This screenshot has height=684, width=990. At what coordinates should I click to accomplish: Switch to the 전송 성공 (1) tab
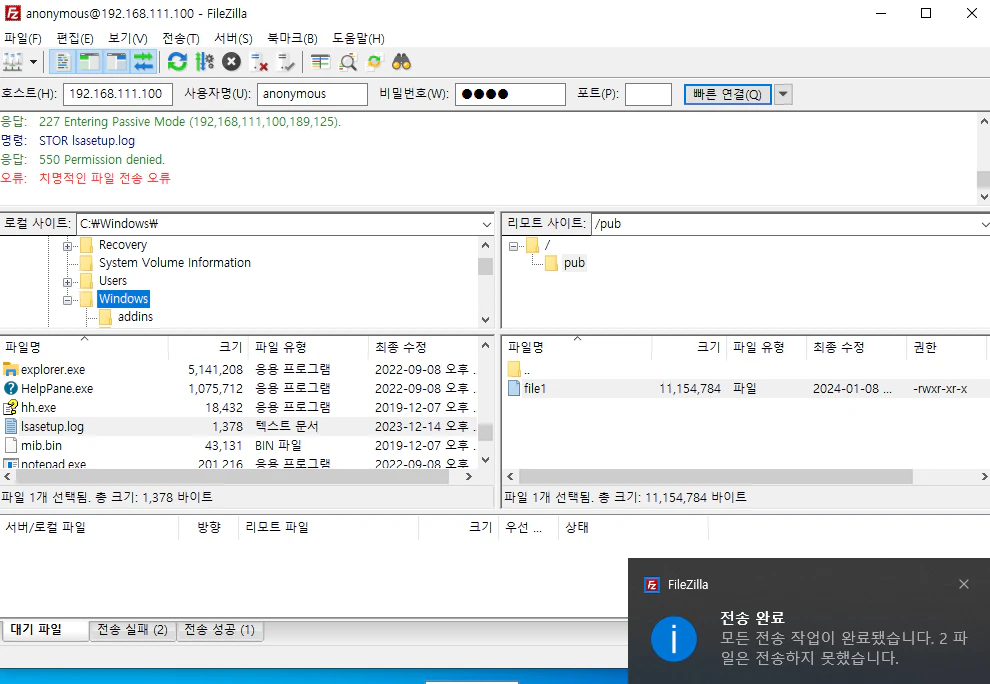(x=219, y=630)
